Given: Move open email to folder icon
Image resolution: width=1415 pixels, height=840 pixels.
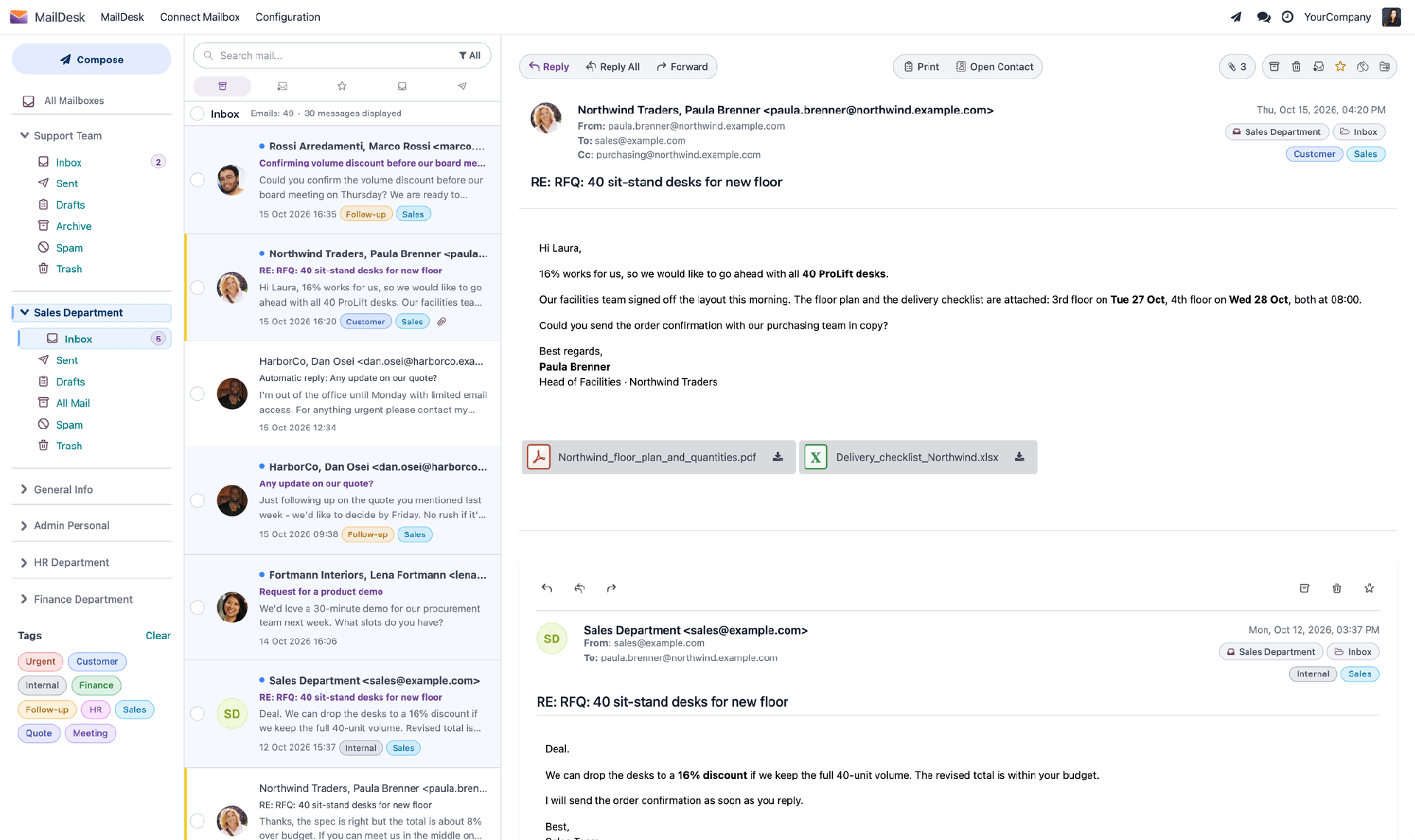Looking at the screenshot, I should tap(1385, 66).
